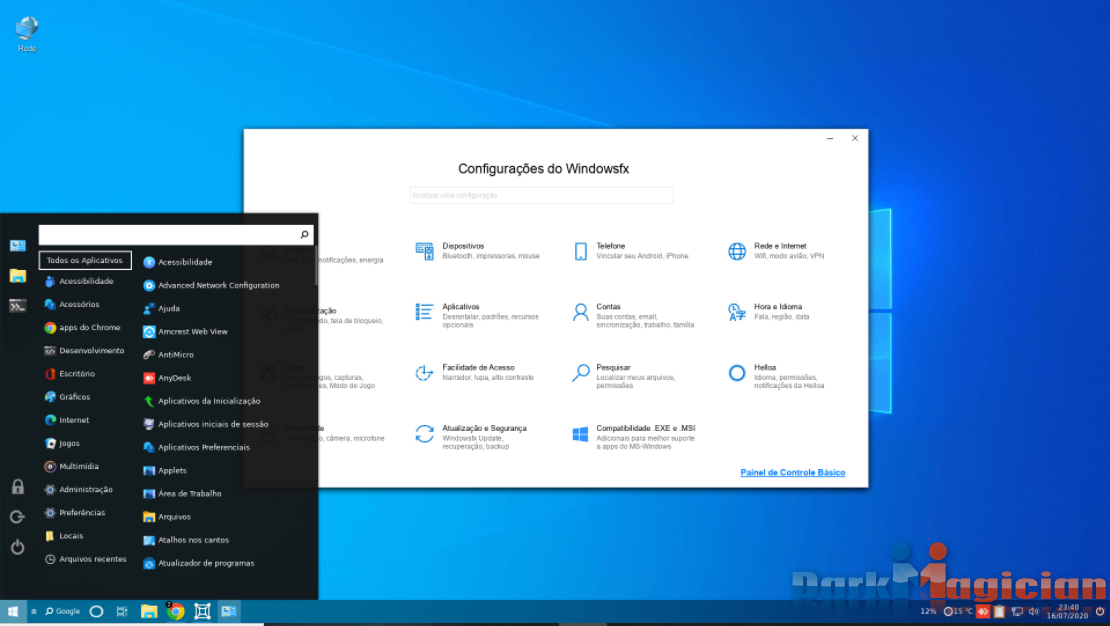Viewport: 1110px width, 626px height.
Task: Click the Painel de Controle Básico link
Action: 792,472
